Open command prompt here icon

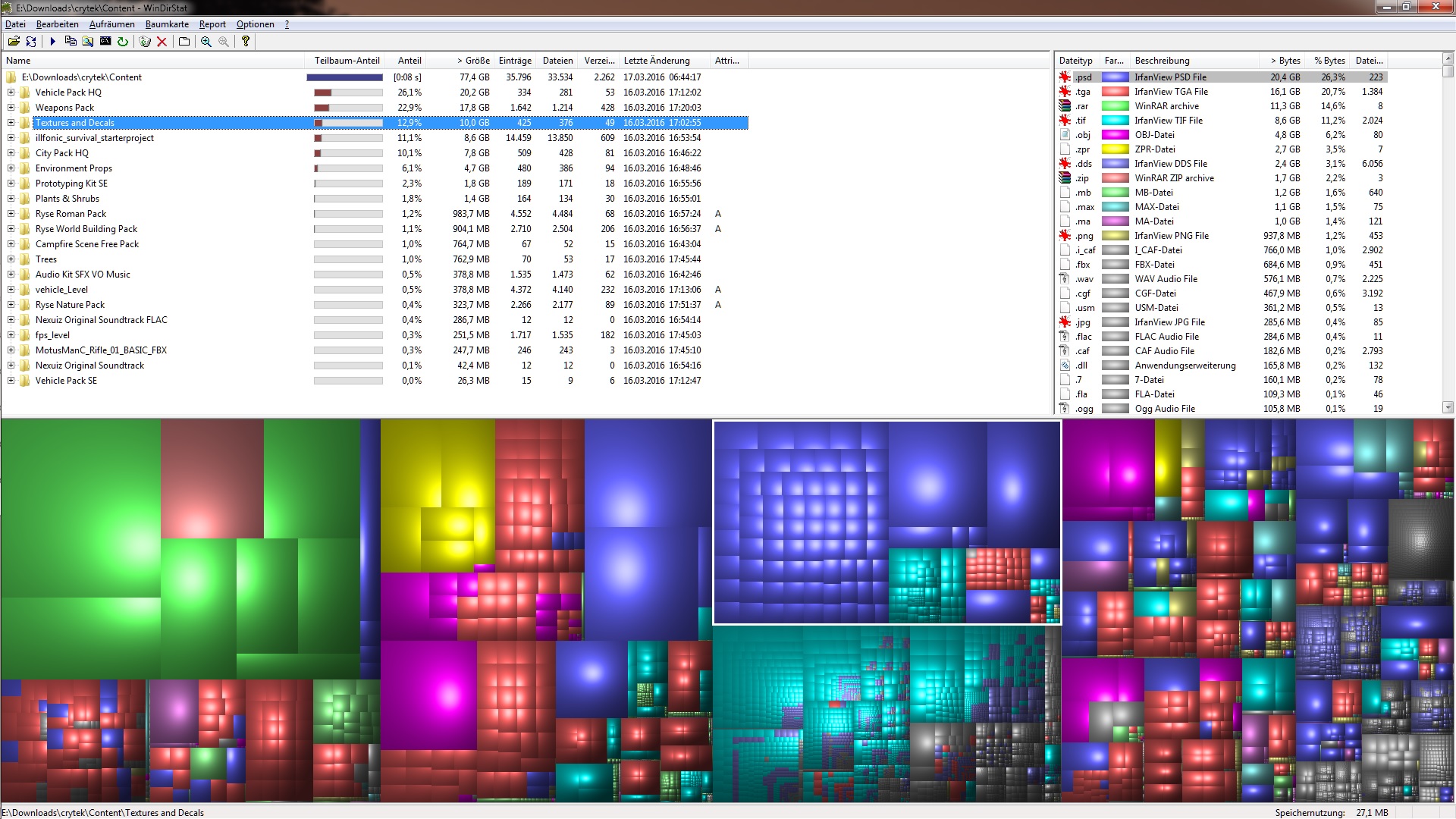tap(105, 42)
